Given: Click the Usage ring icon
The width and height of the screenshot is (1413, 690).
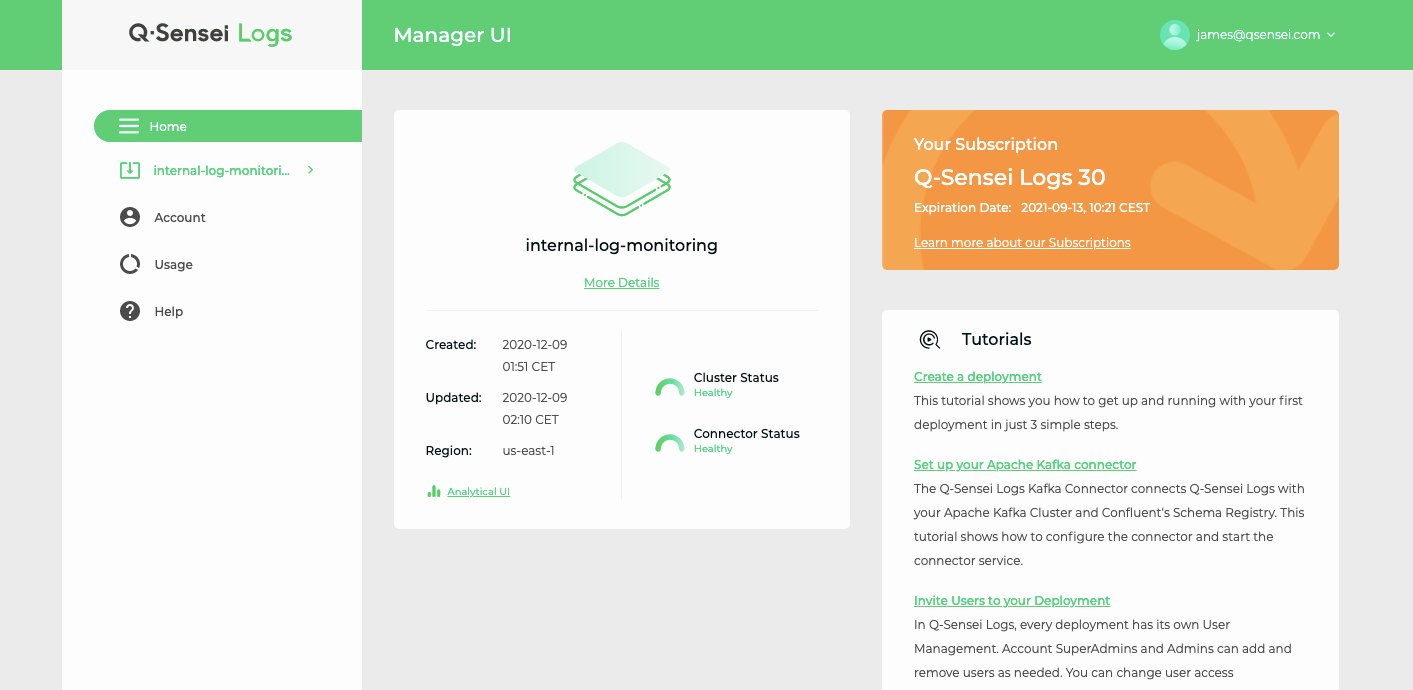Looking at the screenshot, I should (x=130, y=264).
